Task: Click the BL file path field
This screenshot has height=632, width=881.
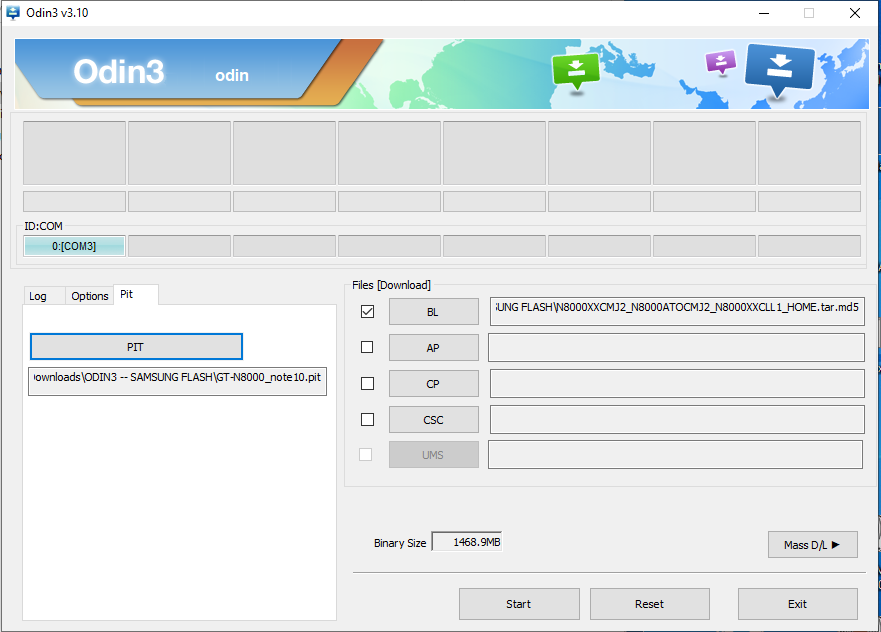Action: (x=677, y=312)
